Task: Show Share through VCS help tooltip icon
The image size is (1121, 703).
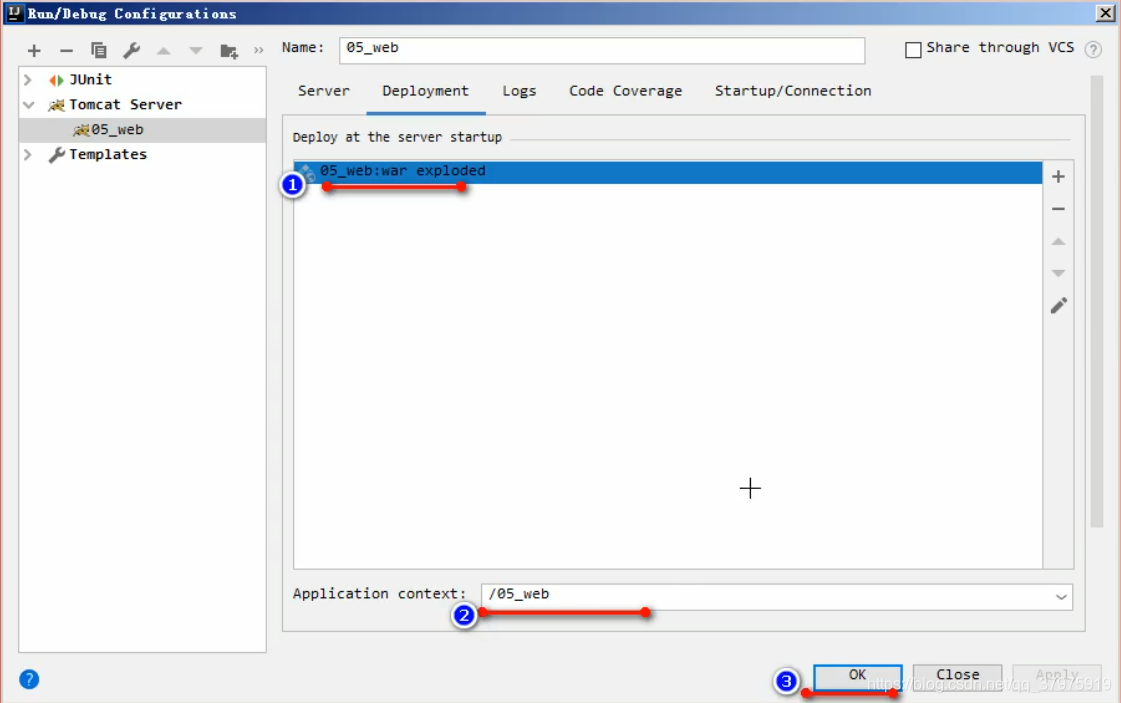Action: click(x=1092, y=49)
